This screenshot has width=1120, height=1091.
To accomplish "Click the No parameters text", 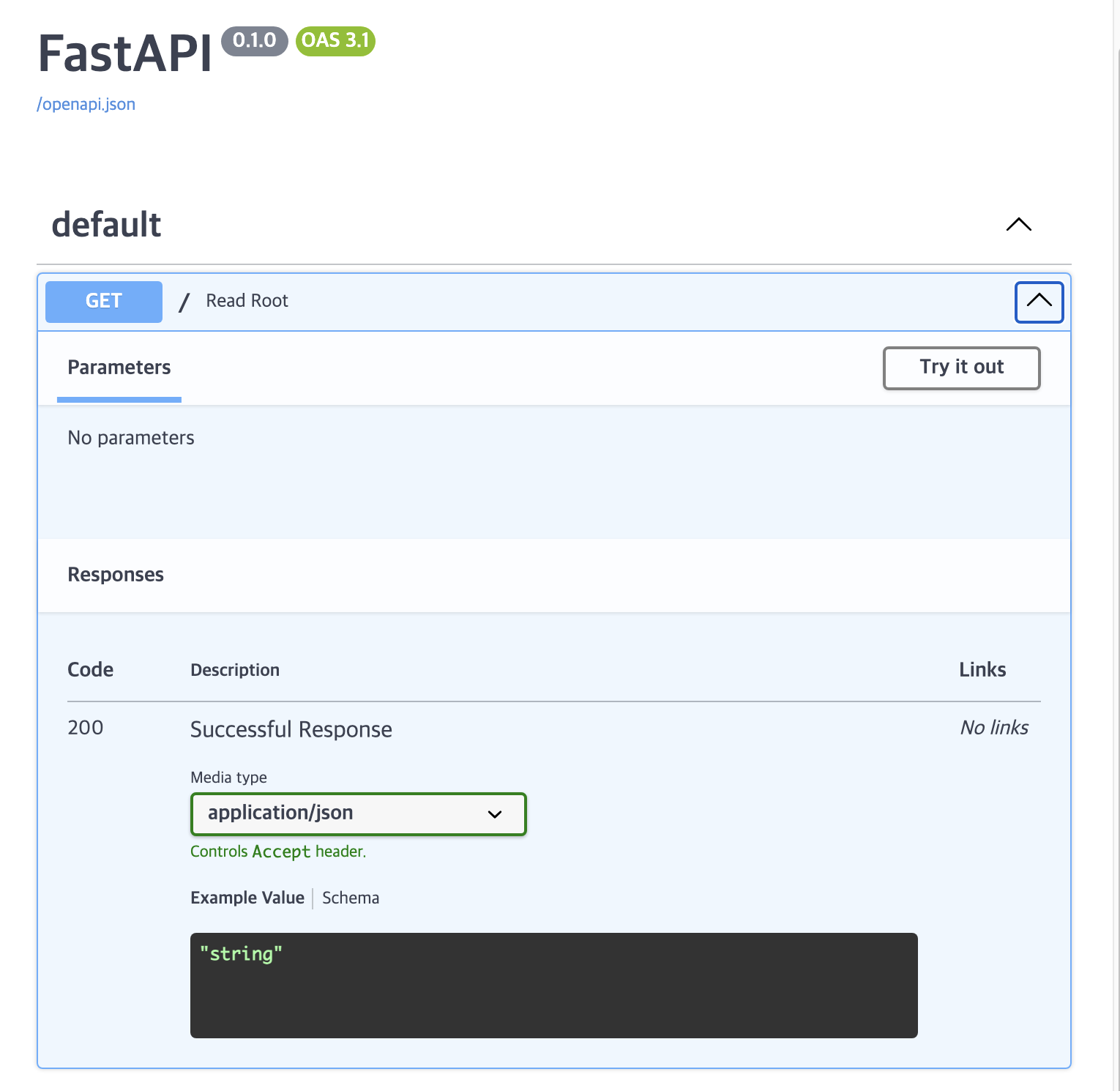I will [x=131, y=438].
